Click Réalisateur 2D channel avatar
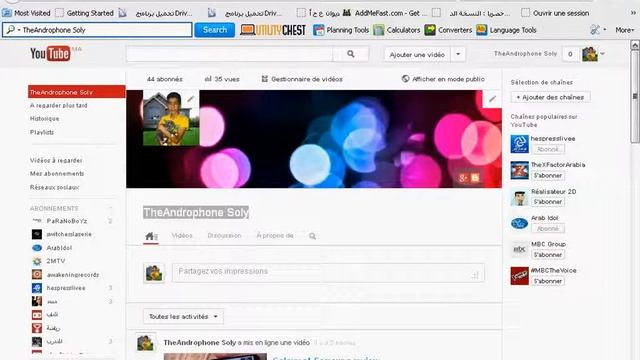This screenshot has height=360, width=640. point(520,197)
